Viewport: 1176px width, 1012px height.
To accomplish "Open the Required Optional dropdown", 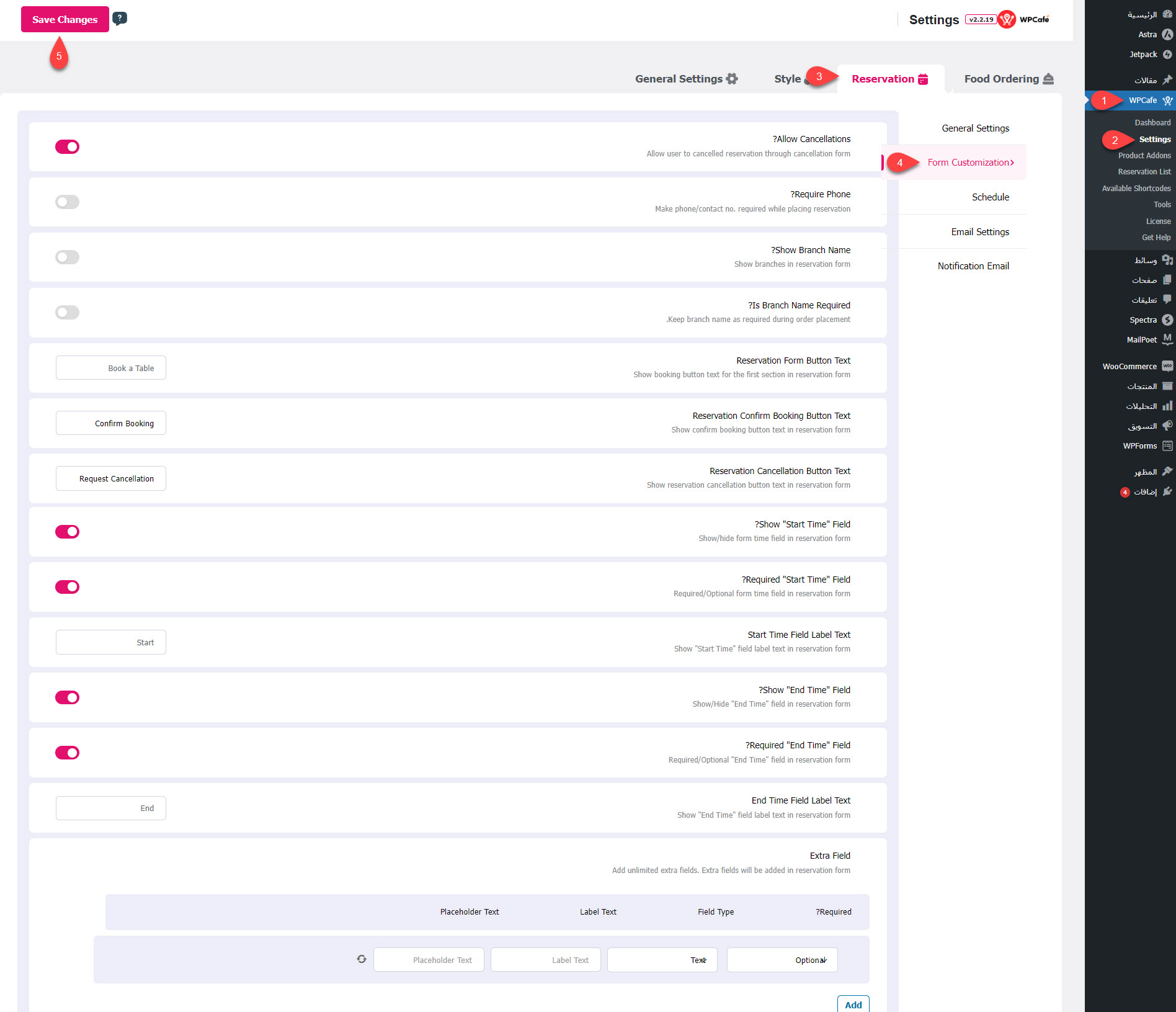I will tap(782, 960).
